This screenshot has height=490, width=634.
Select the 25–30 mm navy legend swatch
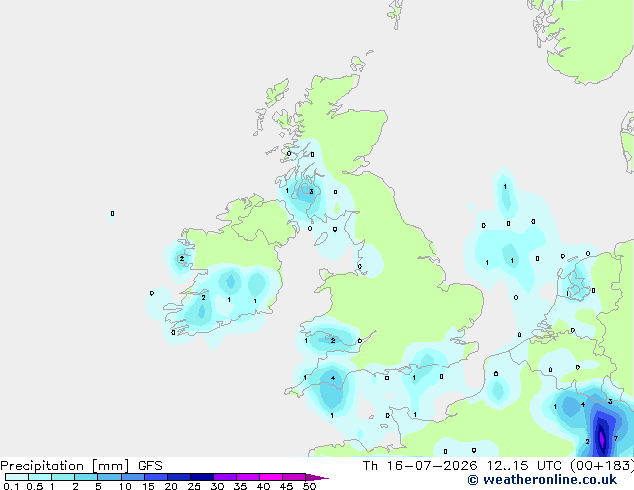click(x=202, y=477)
